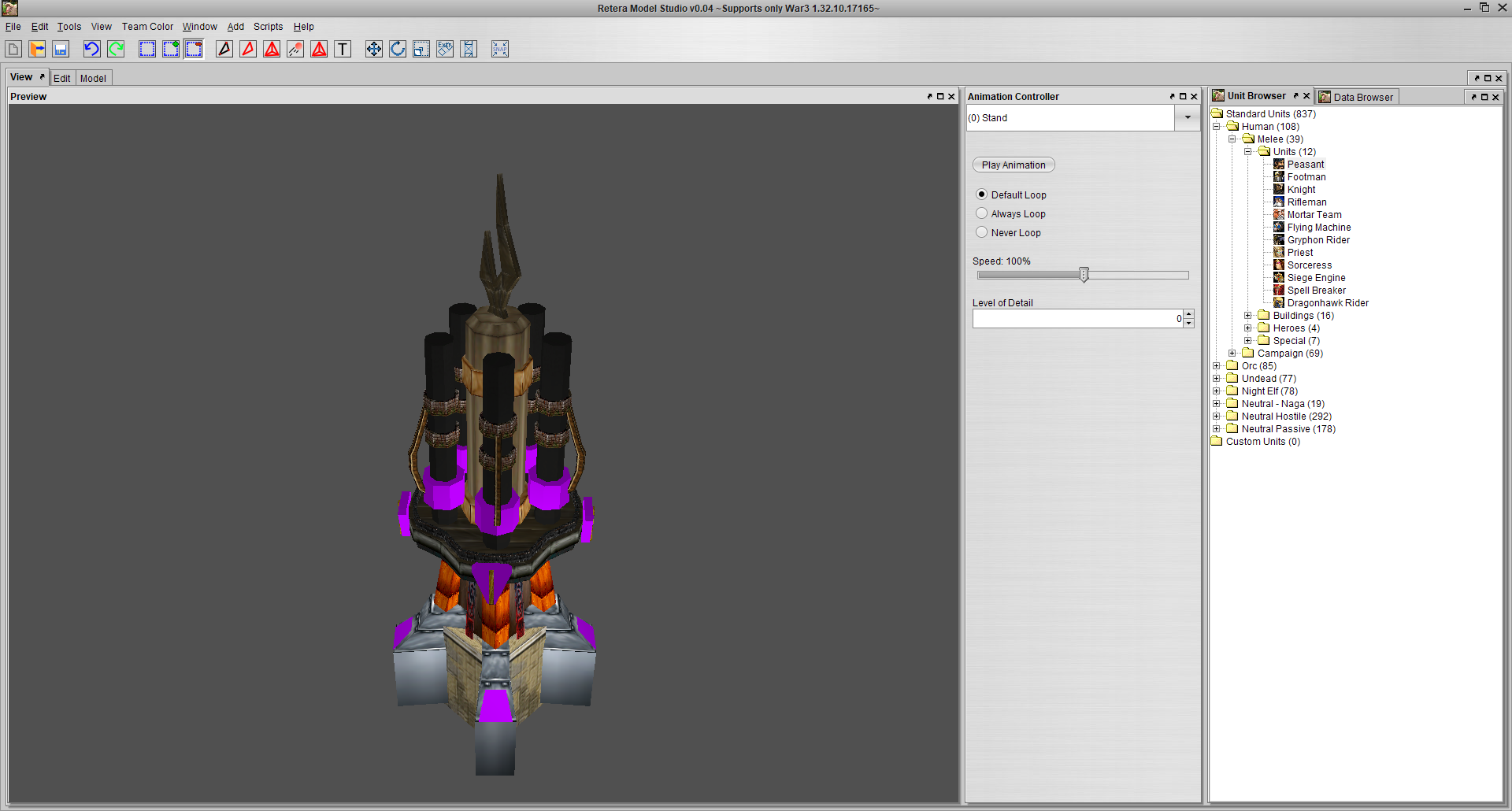The image size is (1512, 811).
Task: Open the Window menu
Action: 200,26
